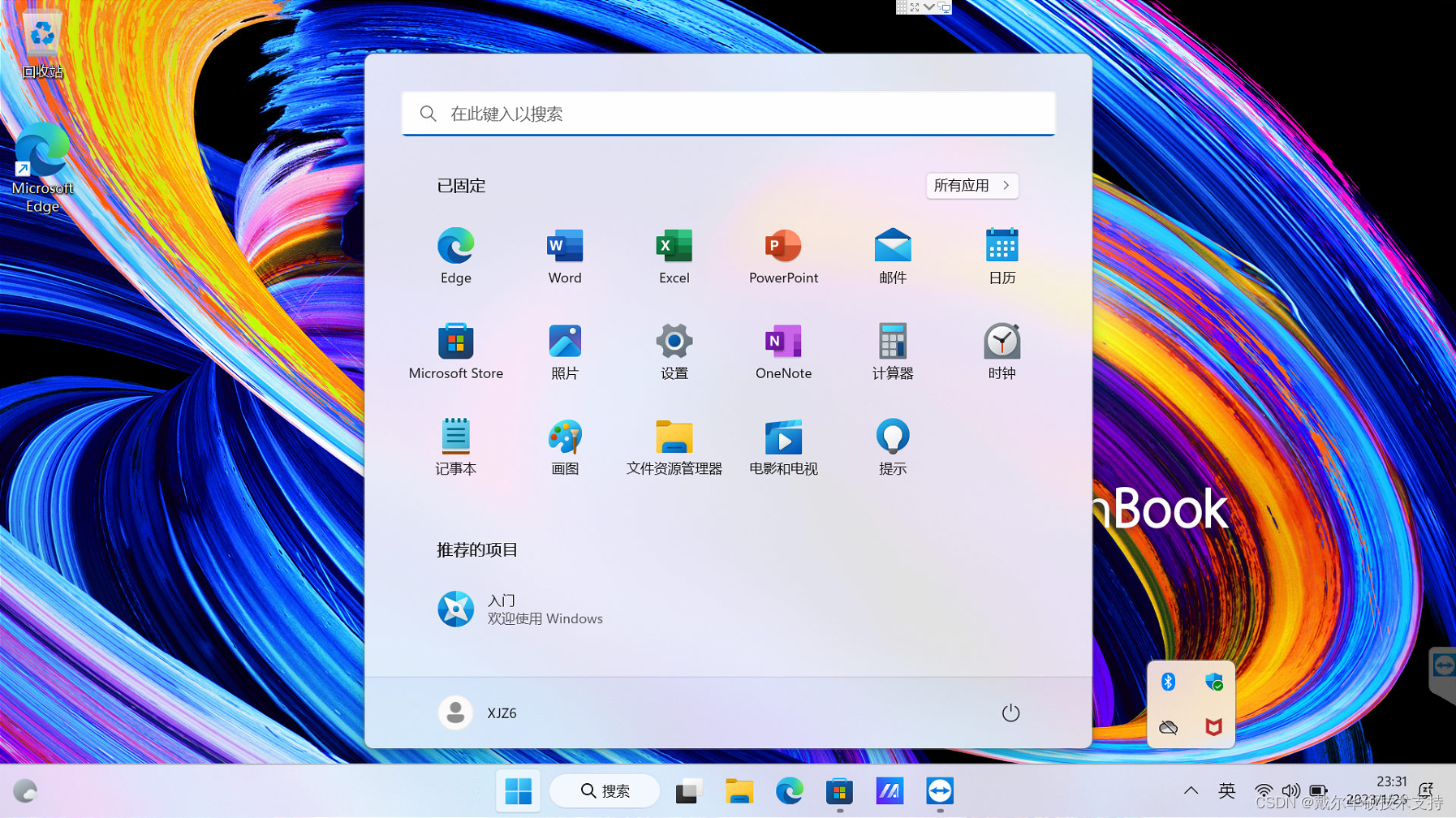Screen dimensions: 1456x818
Task: Open the 日历 calendar app
Action: [1002, 256]
